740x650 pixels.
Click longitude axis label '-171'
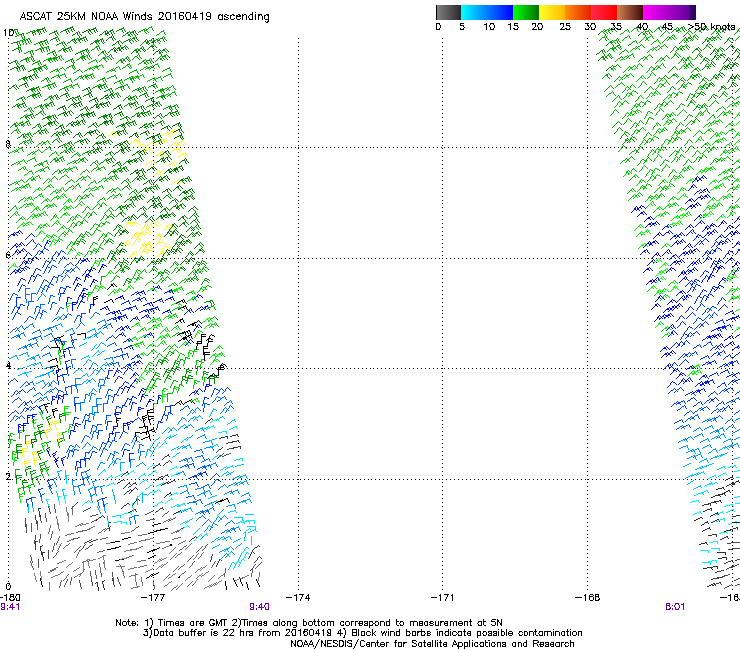[x=443, y=598]
